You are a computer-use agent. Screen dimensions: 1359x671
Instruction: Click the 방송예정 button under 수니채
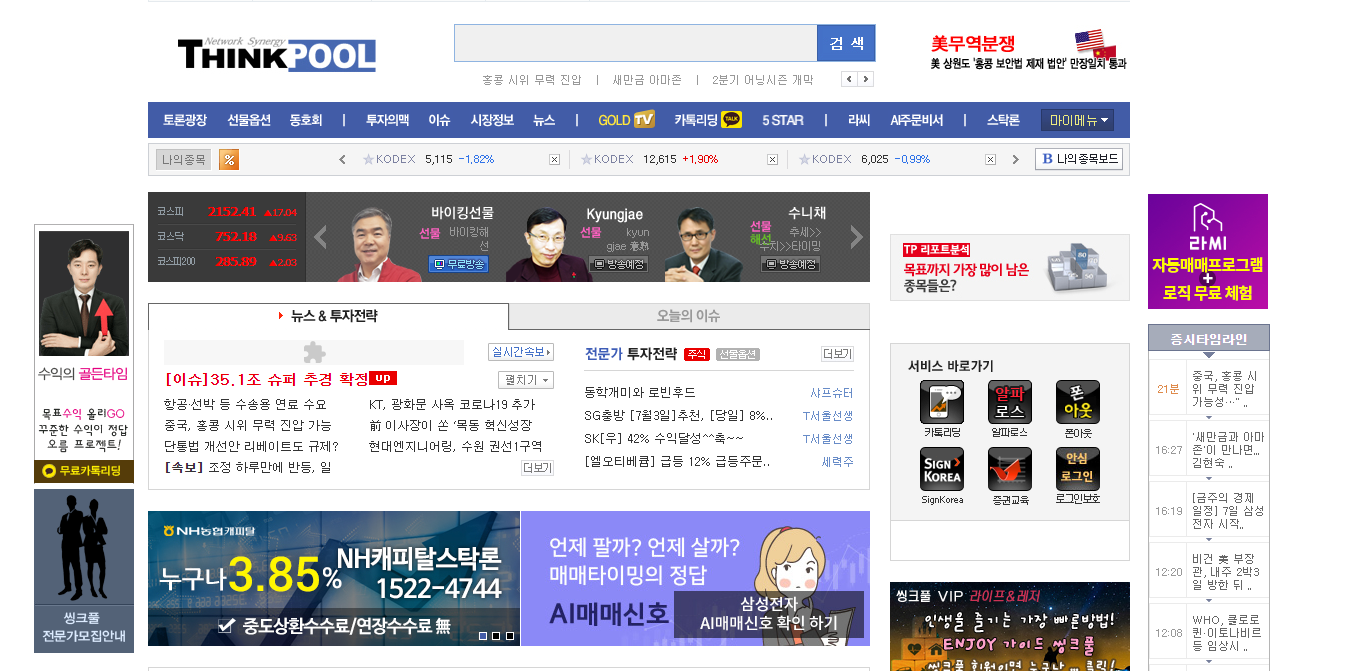pos(790,264)
